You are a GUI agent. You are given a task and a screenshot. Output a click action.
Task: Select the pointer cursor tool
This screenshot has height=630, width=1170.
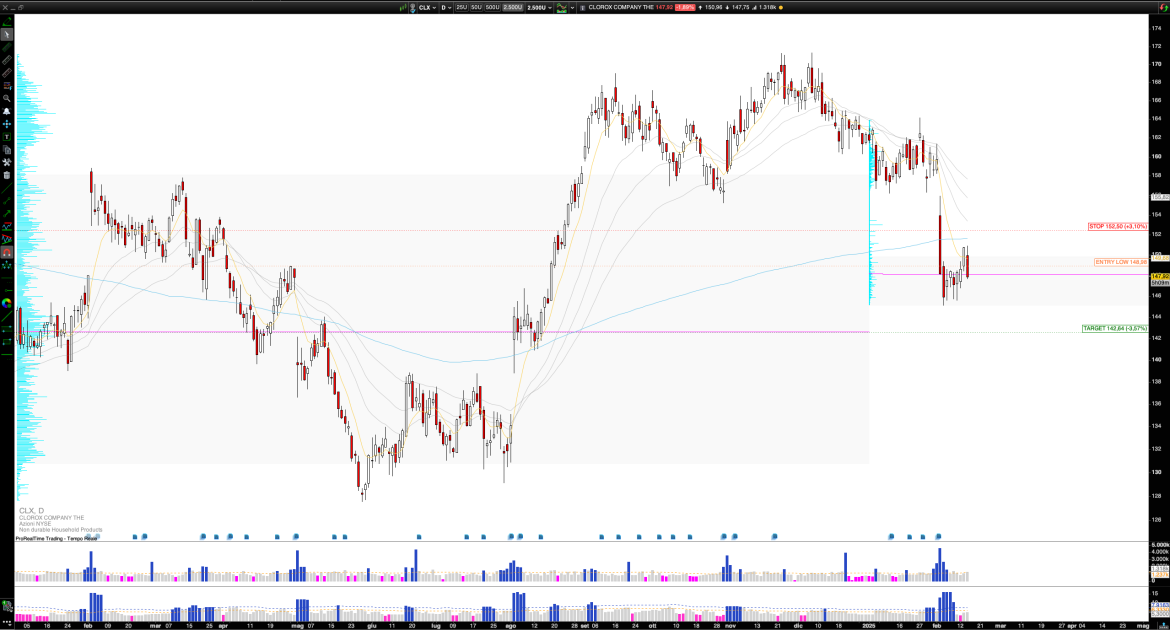pos(6,35)
